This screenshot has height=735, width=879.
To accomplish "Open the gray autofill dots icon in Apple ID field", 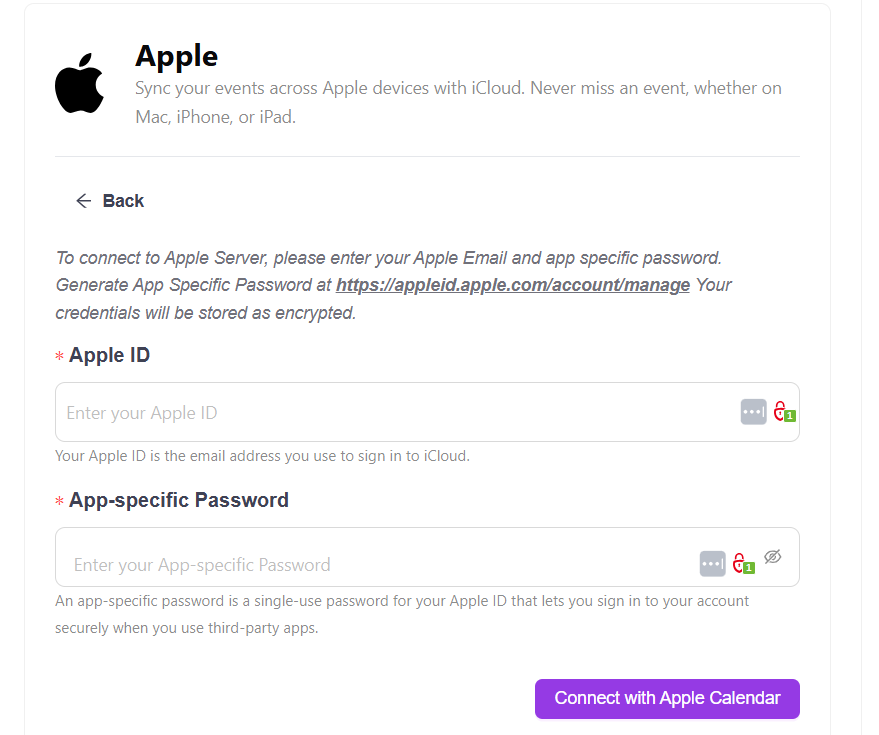I will (753, 412).
